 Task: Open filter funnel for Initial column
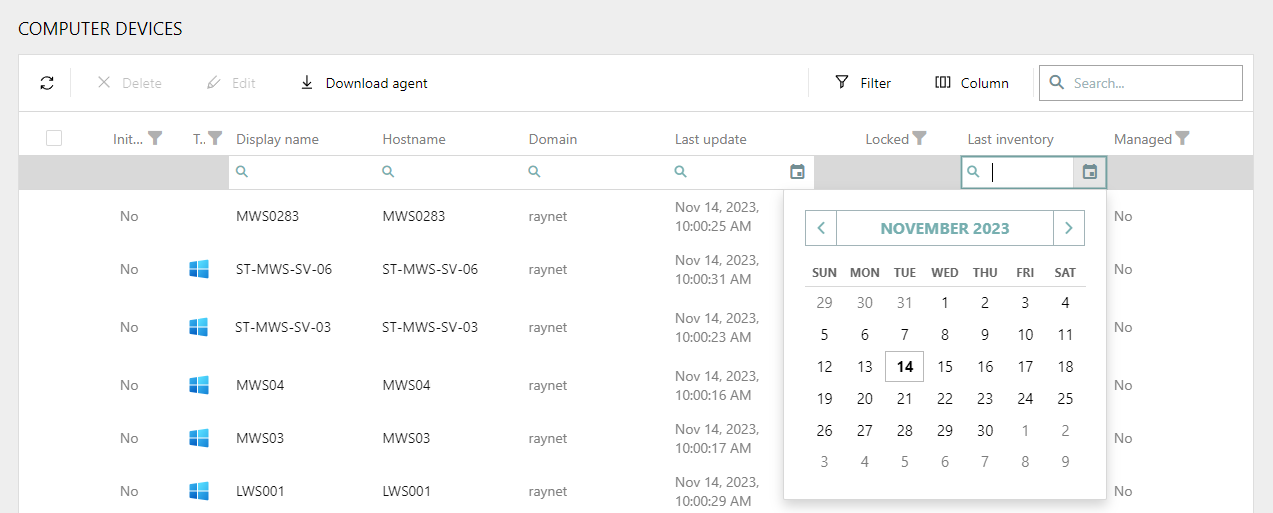(155, 139)
